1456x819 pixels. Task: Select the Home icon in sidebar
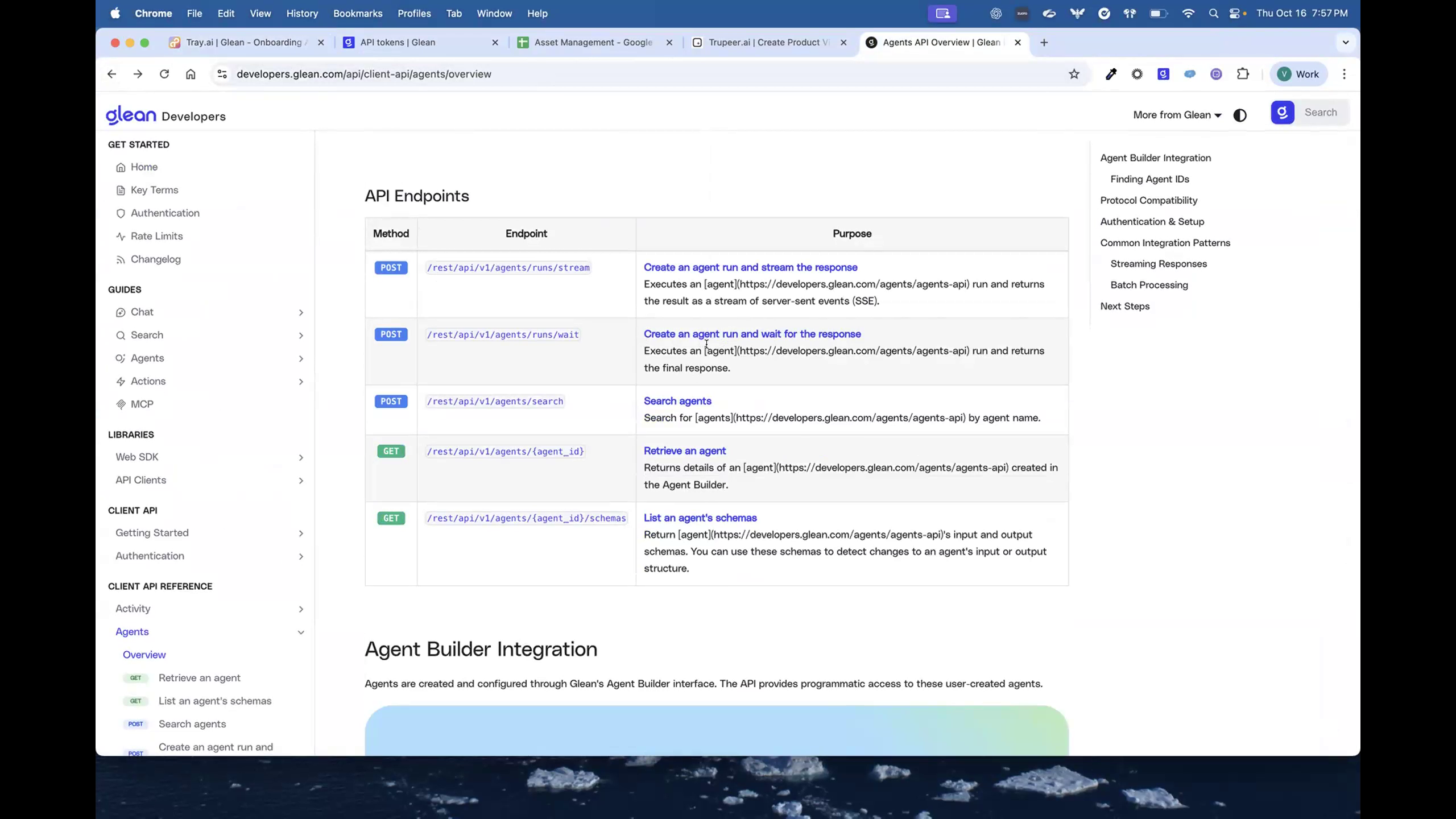coord(121,167)
